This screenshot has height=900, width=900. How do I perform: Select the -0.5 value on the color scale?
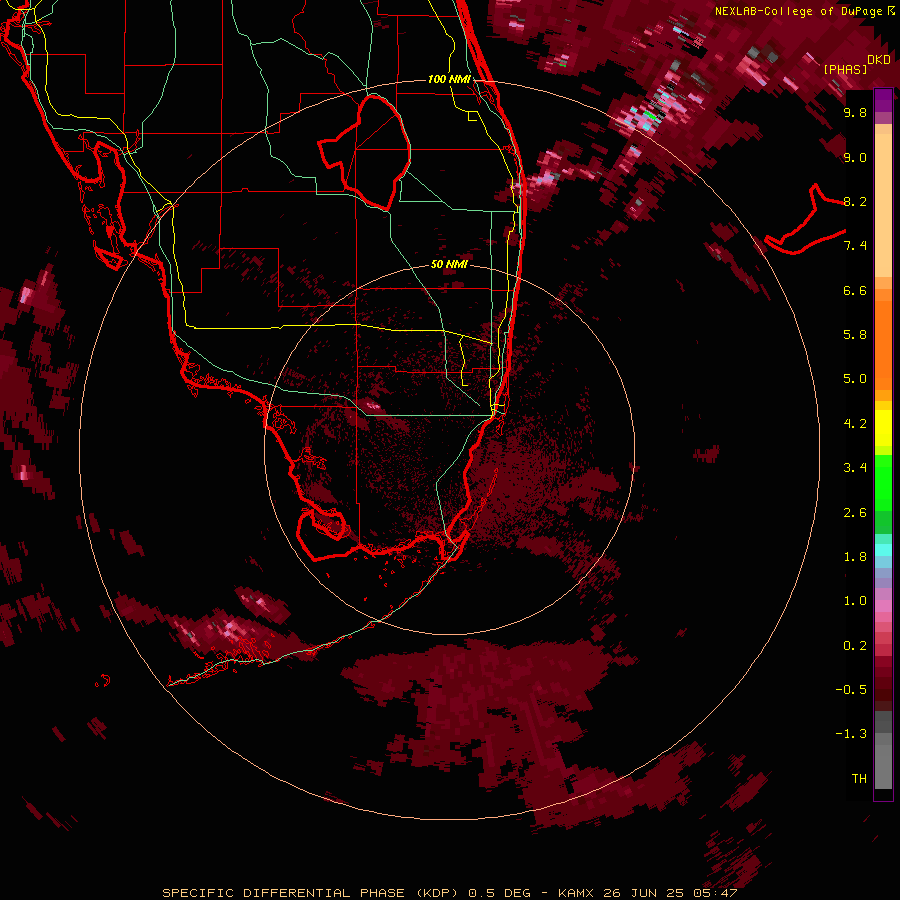click(x=851, y=690)
